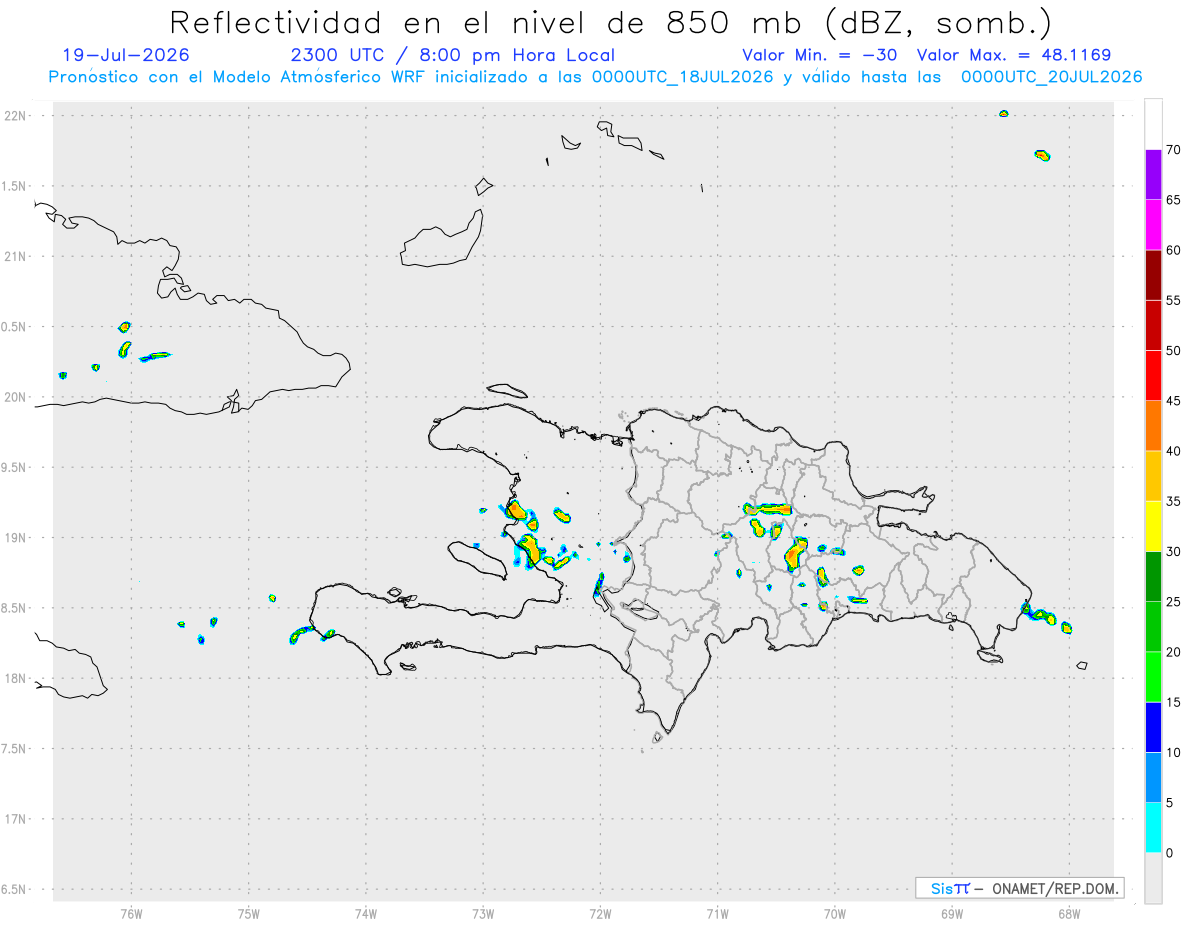Click the "73W" longitude label
1200x927 pixels.
pos(483,914)
